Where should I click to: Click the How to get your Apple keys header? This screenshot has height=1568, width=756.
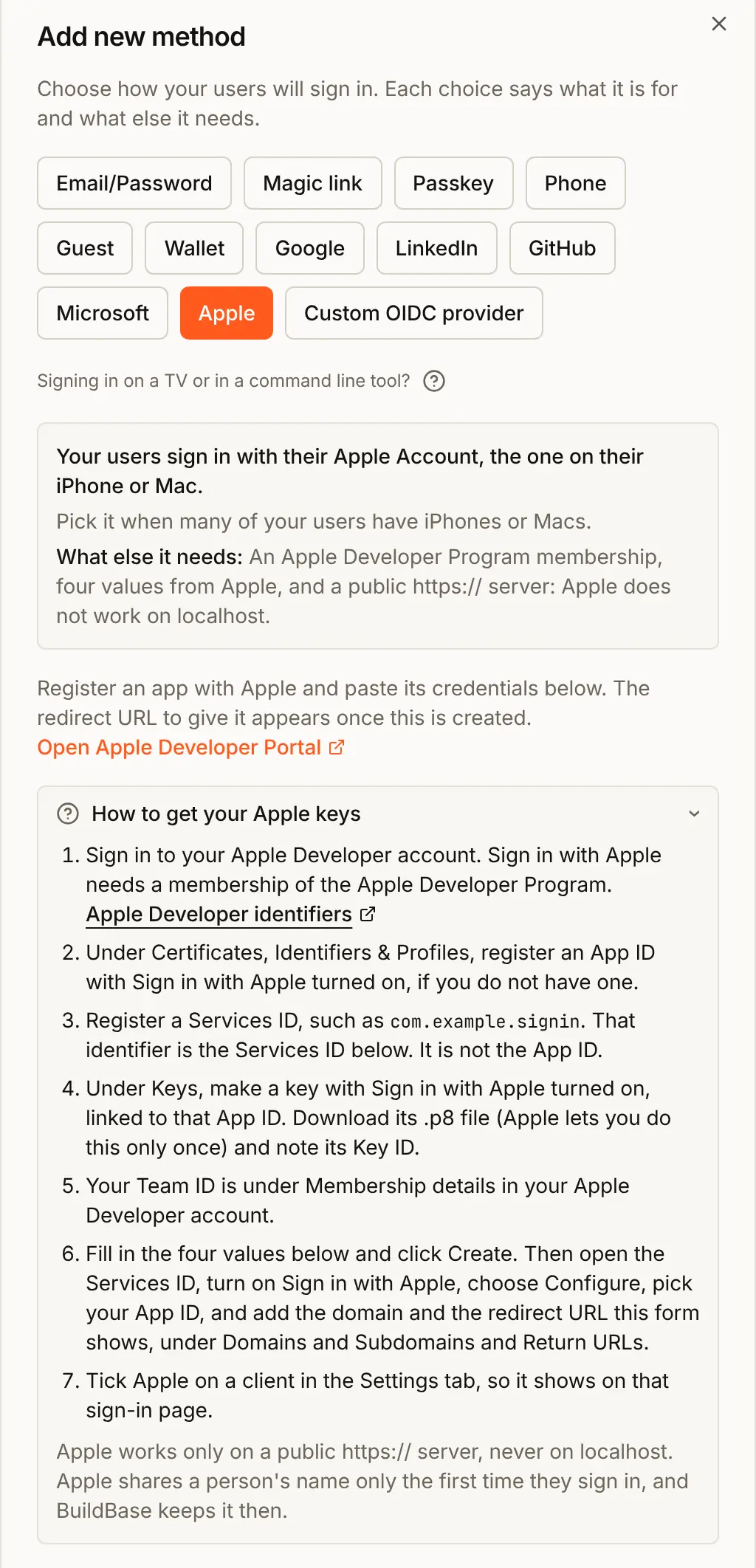378,814
